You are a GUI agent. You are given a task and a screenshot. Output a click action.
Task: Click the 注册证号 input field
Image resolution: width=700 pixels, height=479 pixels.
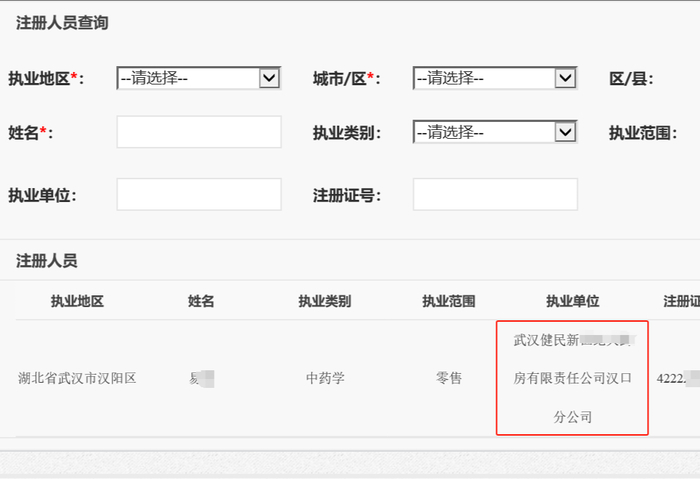tap(496, 194)
